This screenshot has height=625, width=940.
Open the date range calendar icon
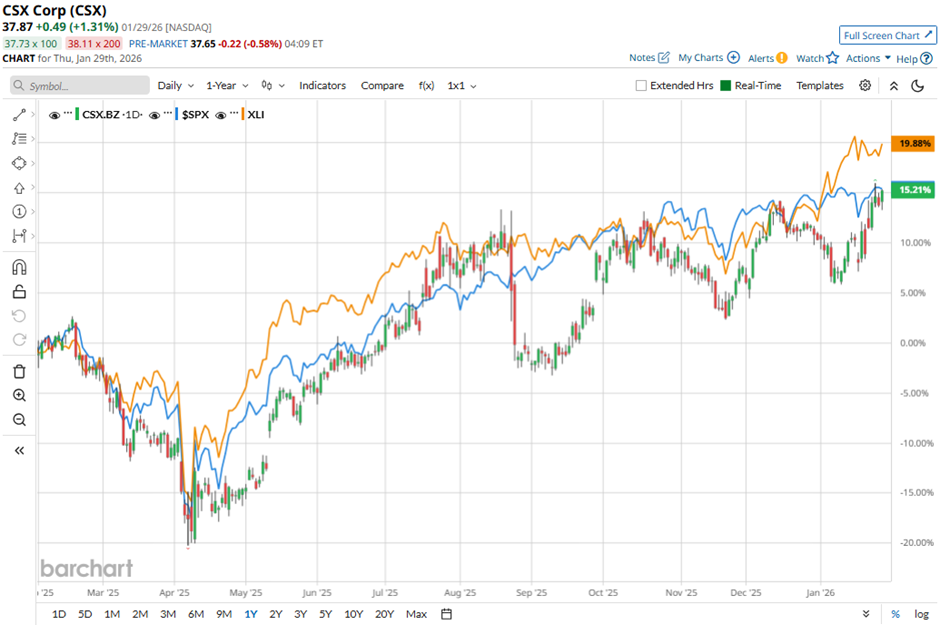click(446, 614)
